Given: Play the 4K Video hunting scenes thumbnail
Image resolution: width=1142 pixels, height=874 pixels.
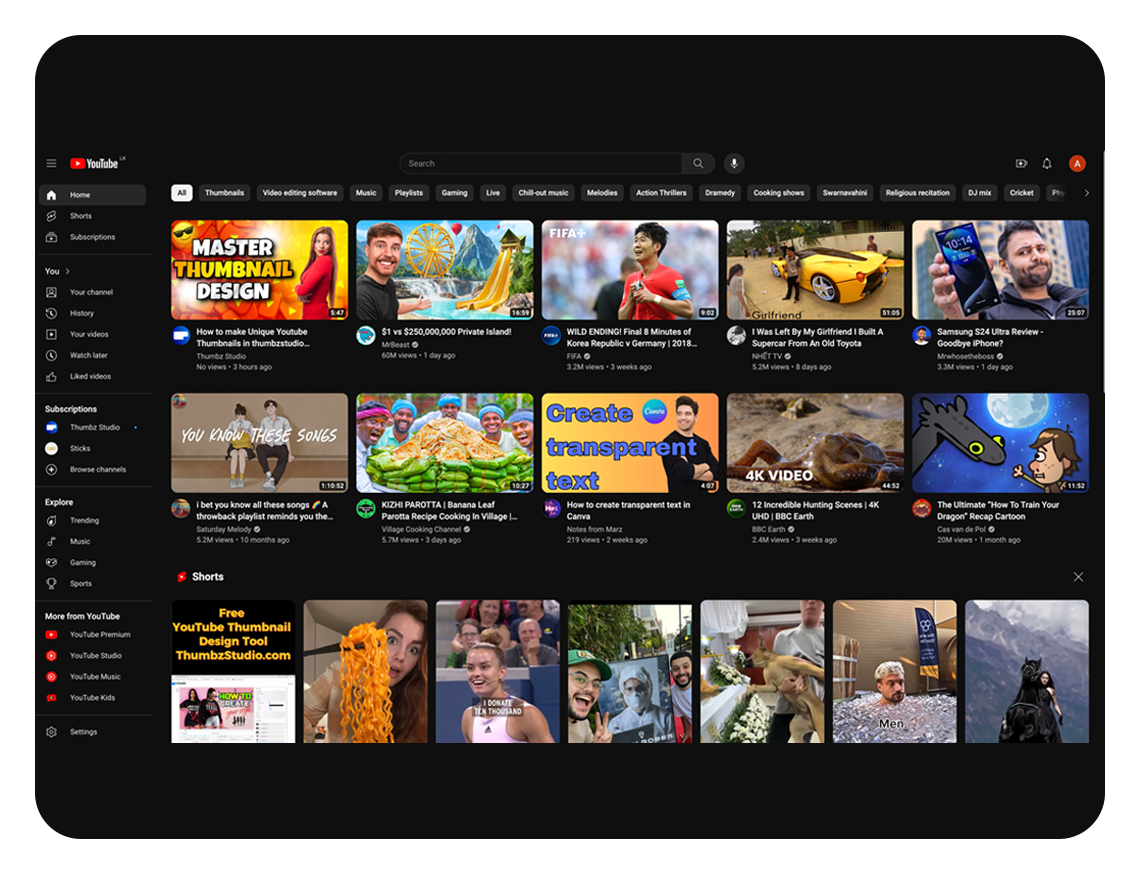Looking at the screenshot, I should click(x=815, y=443).
